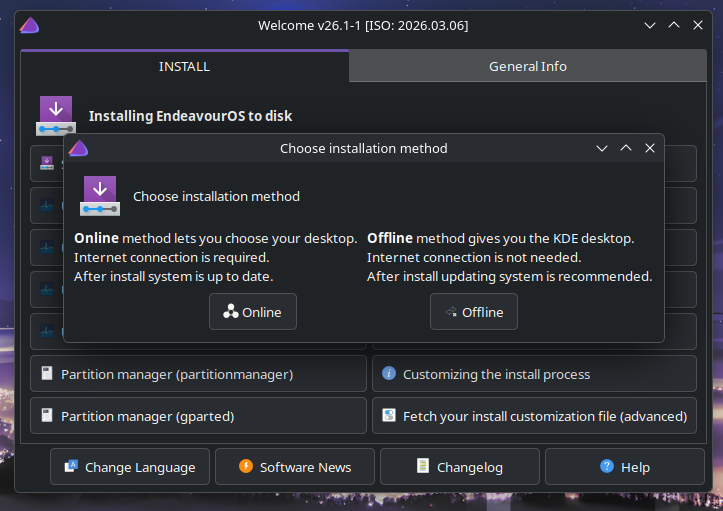Click the disk install icon in the Welcome header
The width and height of the screenshot is (723, 511).
(56, 115)
